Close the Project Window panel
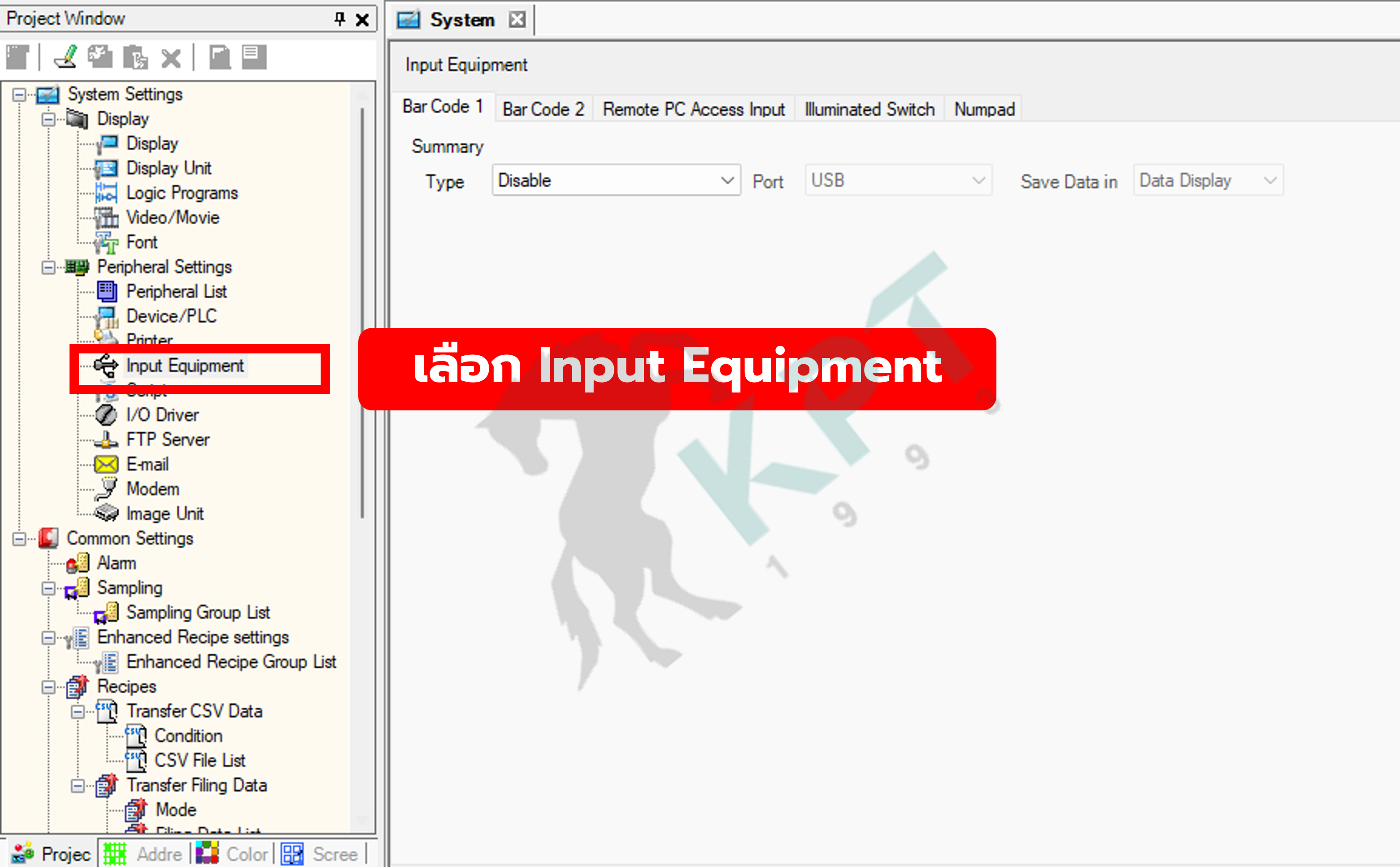Screen dimensions: 1400x867 (362, 19)
